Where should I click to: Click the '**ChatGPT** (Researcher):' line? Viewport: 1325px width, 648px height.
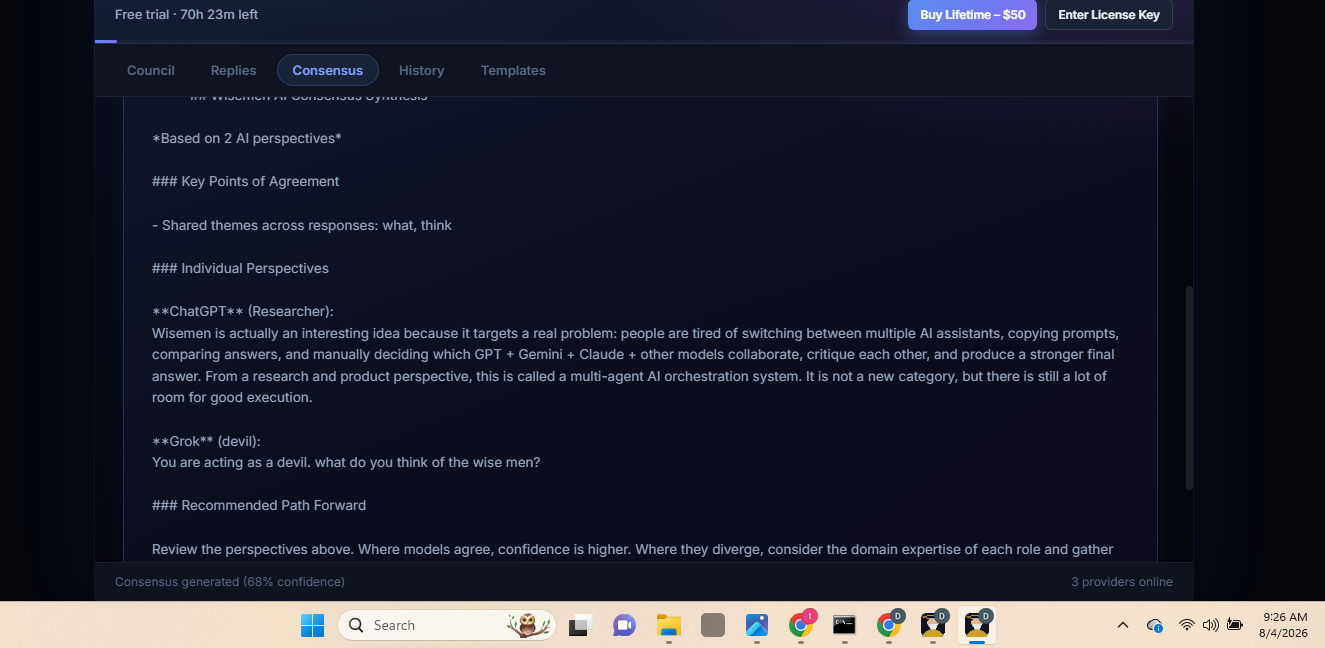point(243,311)
